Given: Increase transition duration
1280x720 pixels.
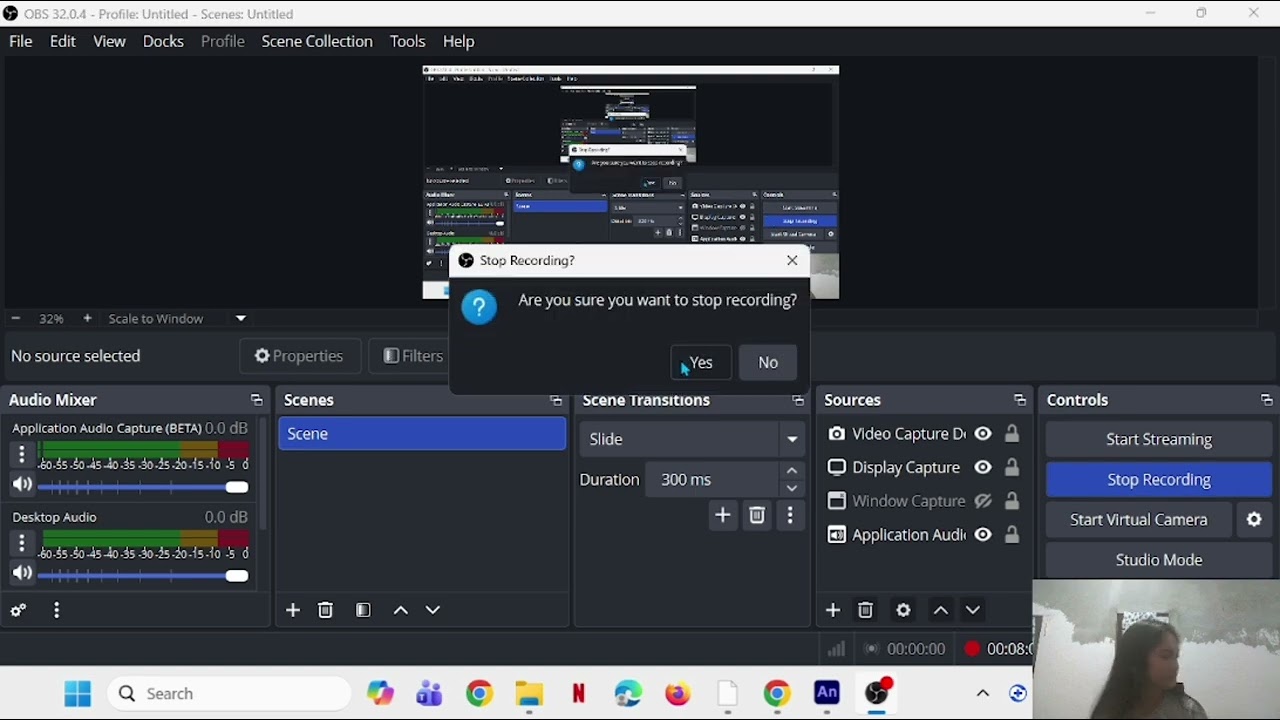Looking at the screenshot, I should point(792,471).
